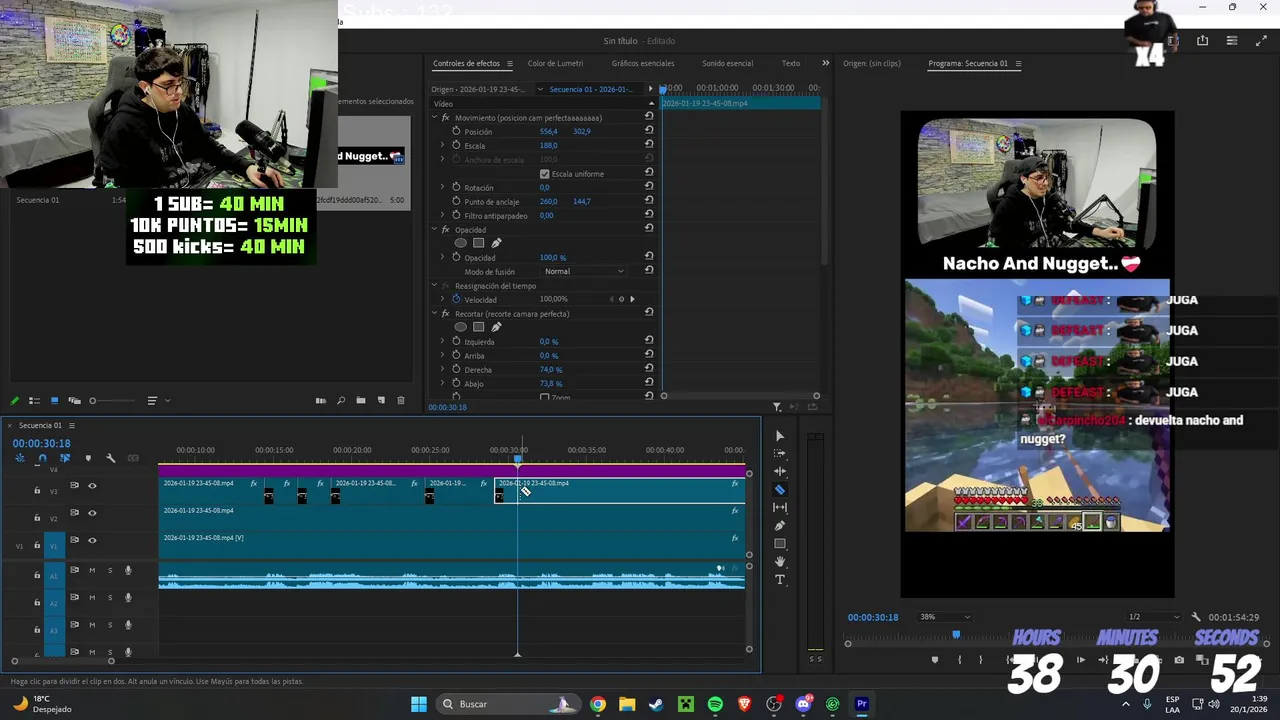Toggle Snap magnet in the timeline
Screen dimensions: 1280x720
pos(42,458)
